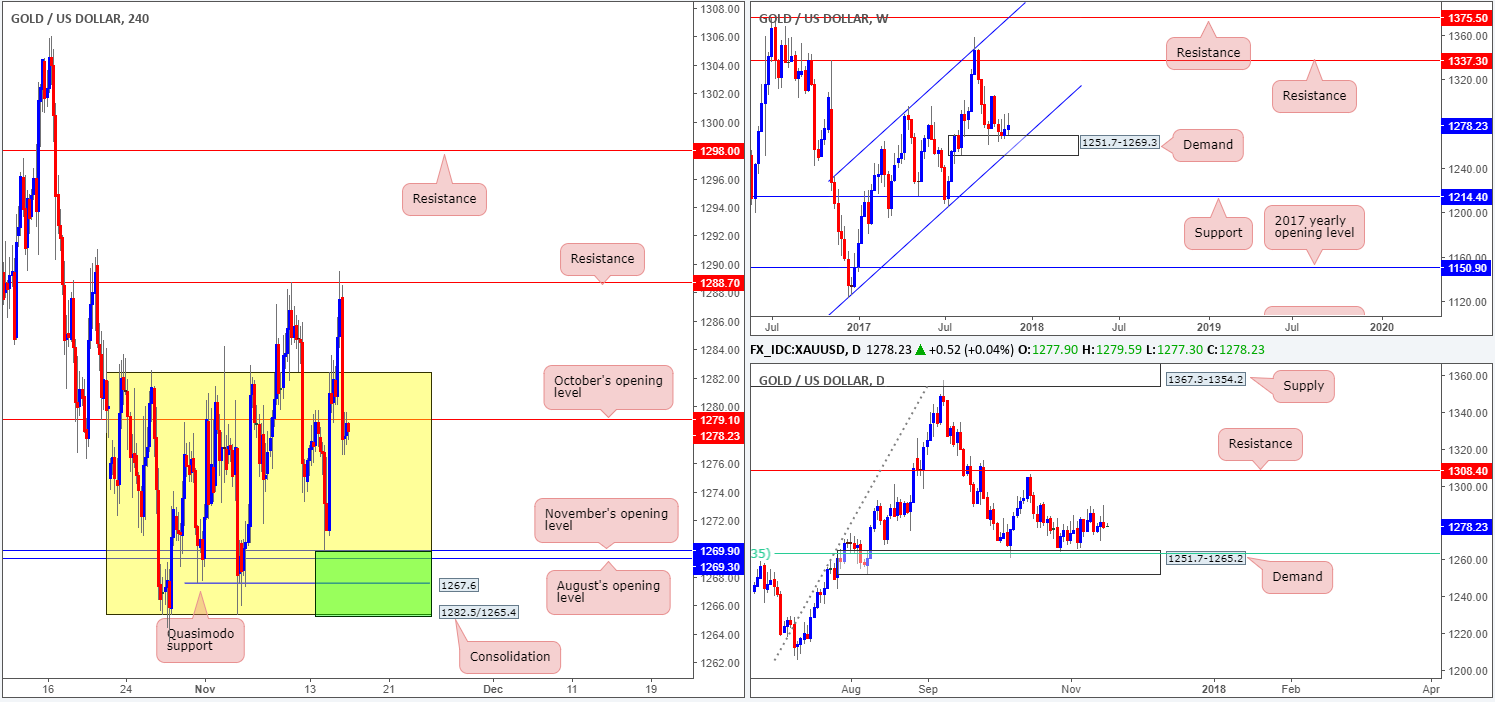Screen dimensions: 1495x702
Task: Click the '2019' label on weekly time axis
Action: point(1208,326)
